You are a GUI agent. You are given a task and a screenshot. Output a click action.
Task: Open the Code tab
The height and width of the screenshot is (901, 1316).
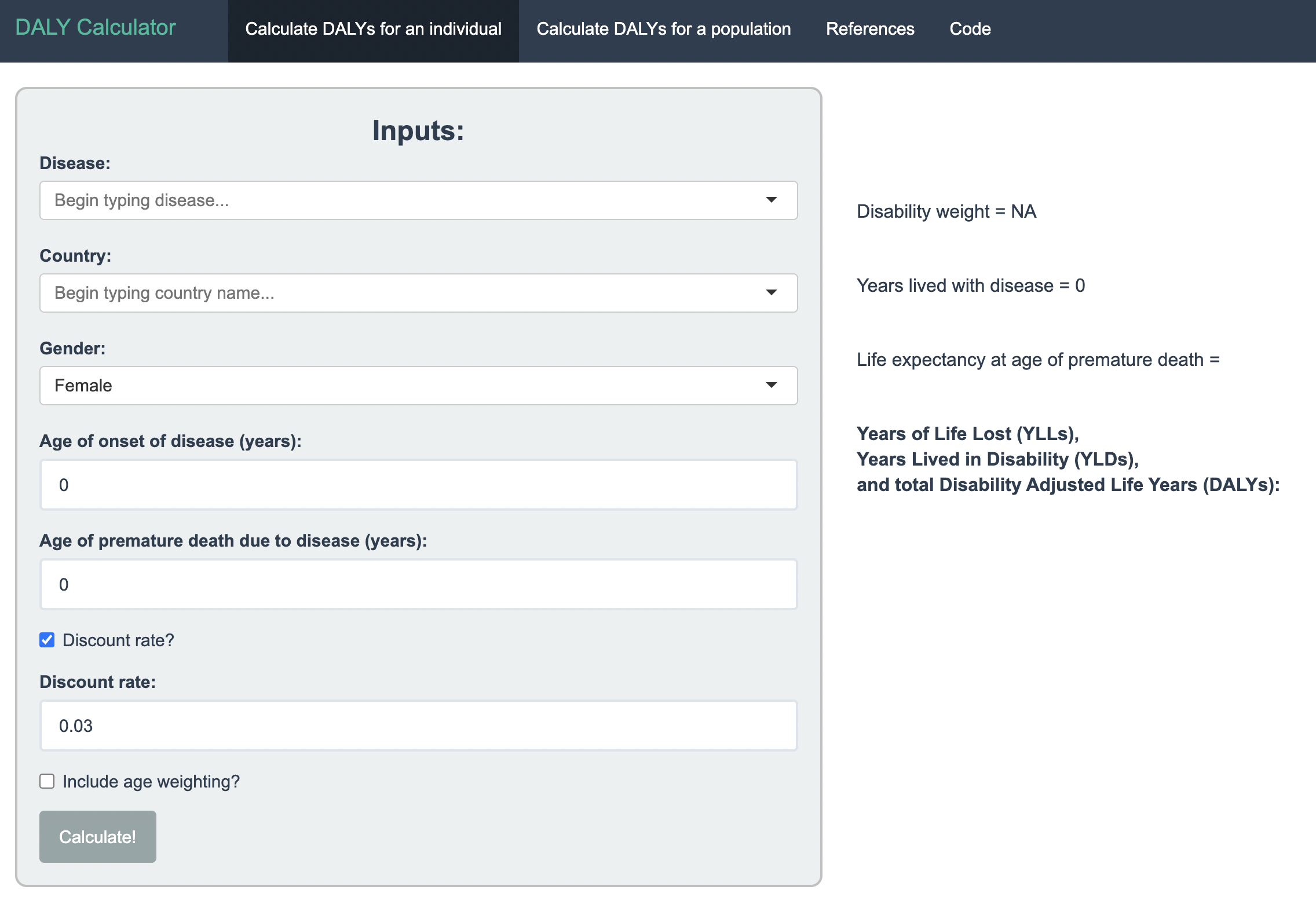[x=970, y=29]
